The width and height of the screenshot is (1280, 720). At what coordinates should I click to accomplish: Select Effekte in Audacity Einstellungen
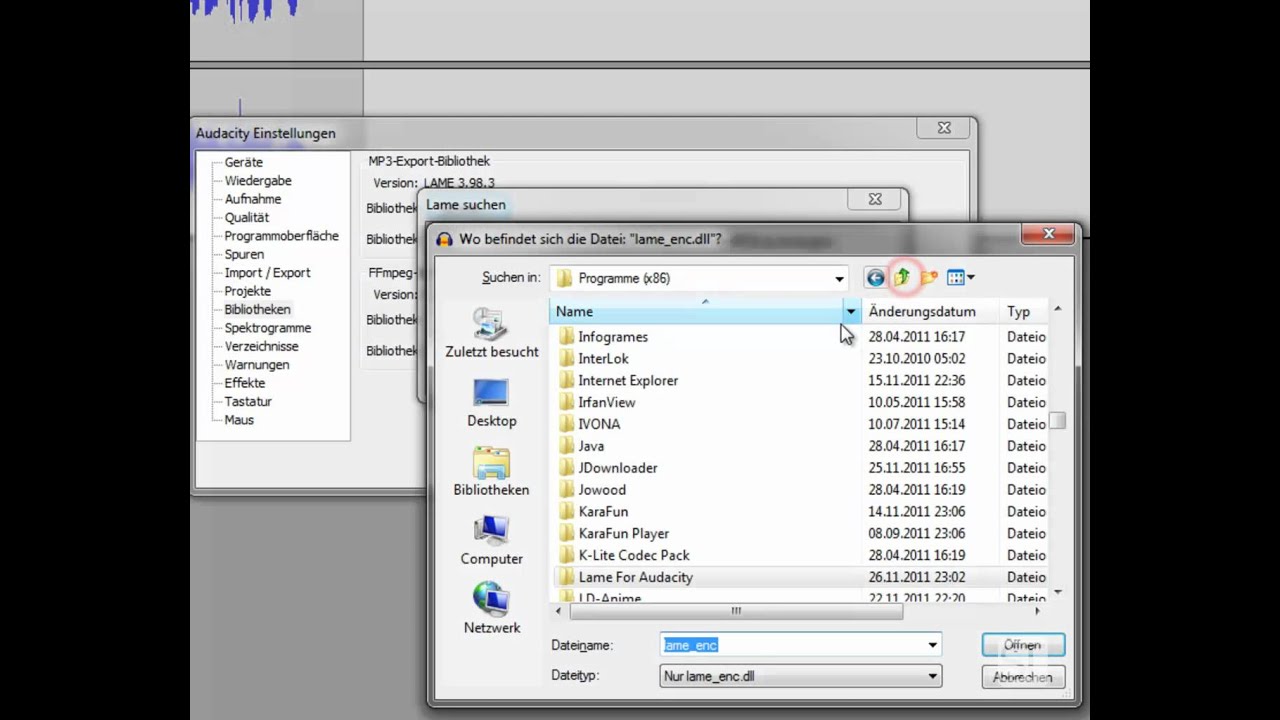click(245, 383)
